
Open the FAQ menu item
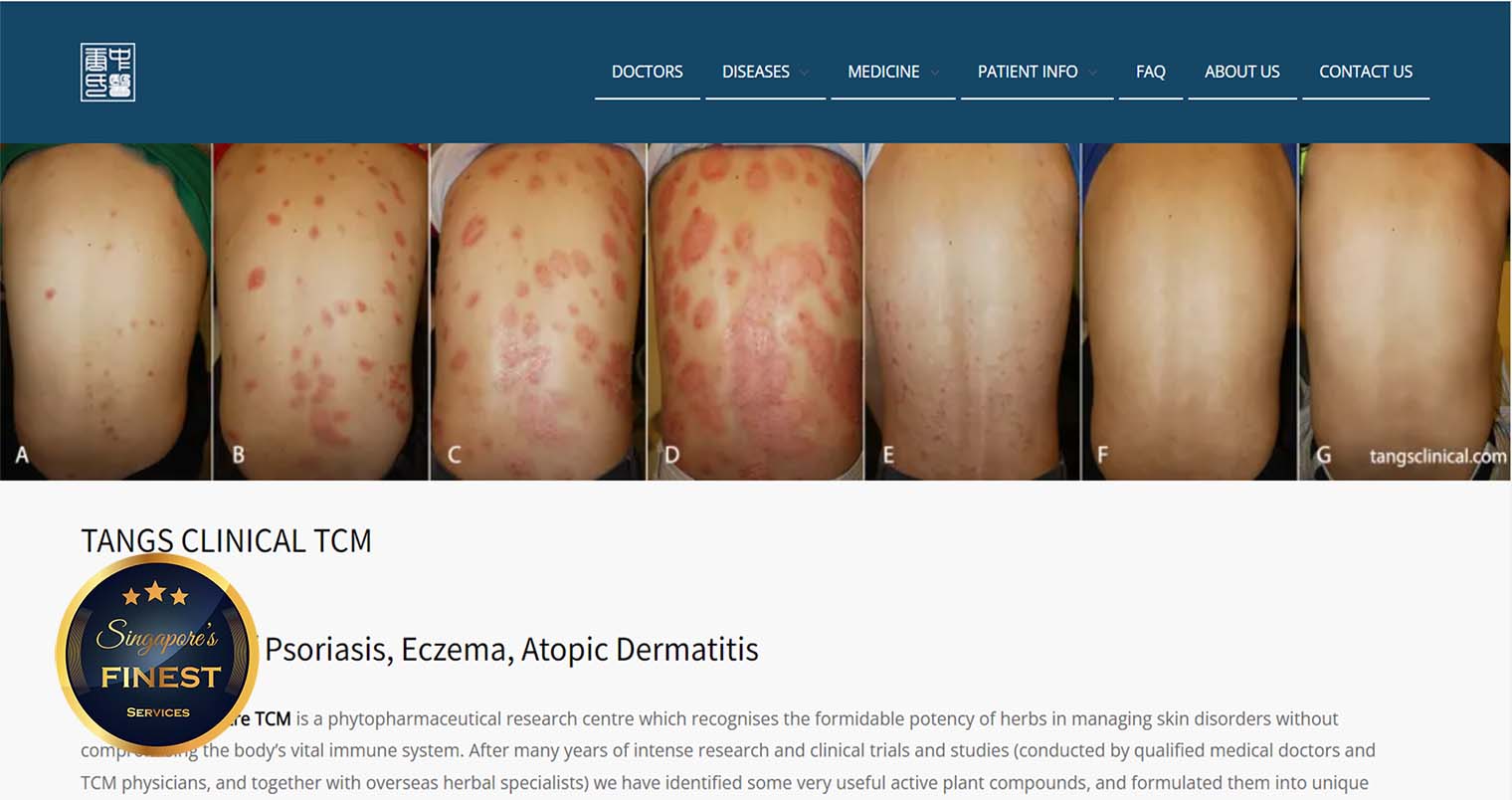1151,72
